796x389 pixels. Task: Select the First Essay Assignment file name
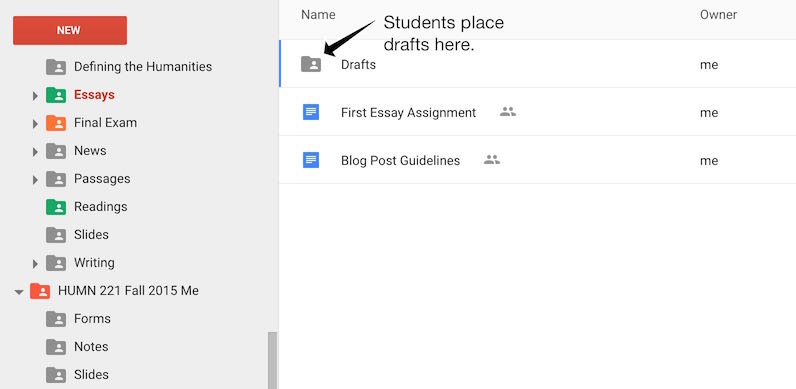coord(409,112)
